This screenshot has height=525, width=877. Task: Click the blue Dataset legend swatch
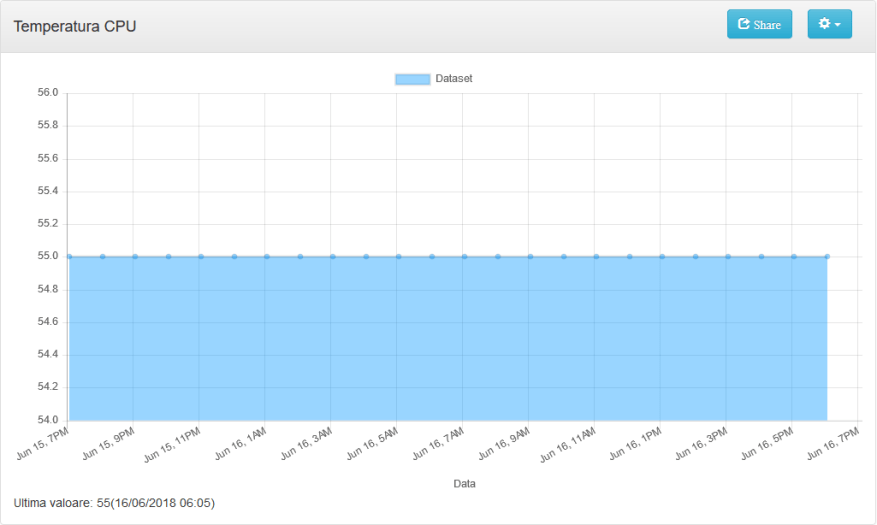412,79
